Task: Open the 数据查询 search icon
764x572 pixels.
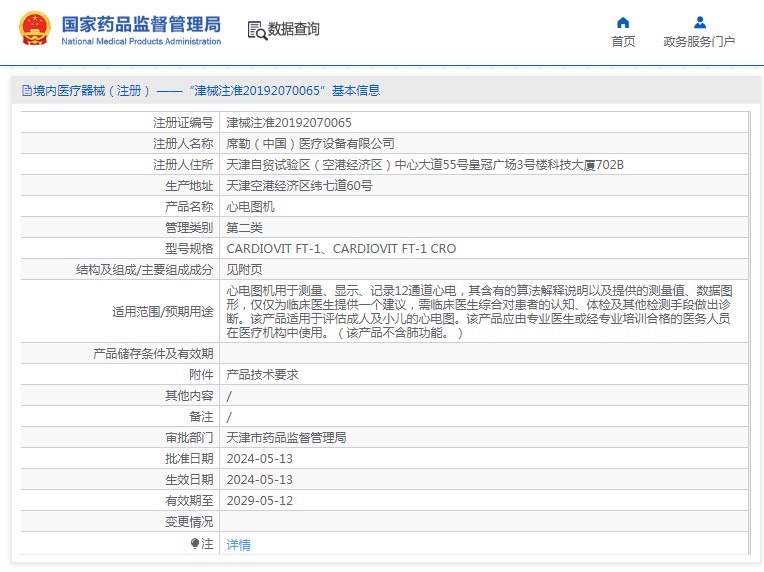Action: tap(257, 30)
